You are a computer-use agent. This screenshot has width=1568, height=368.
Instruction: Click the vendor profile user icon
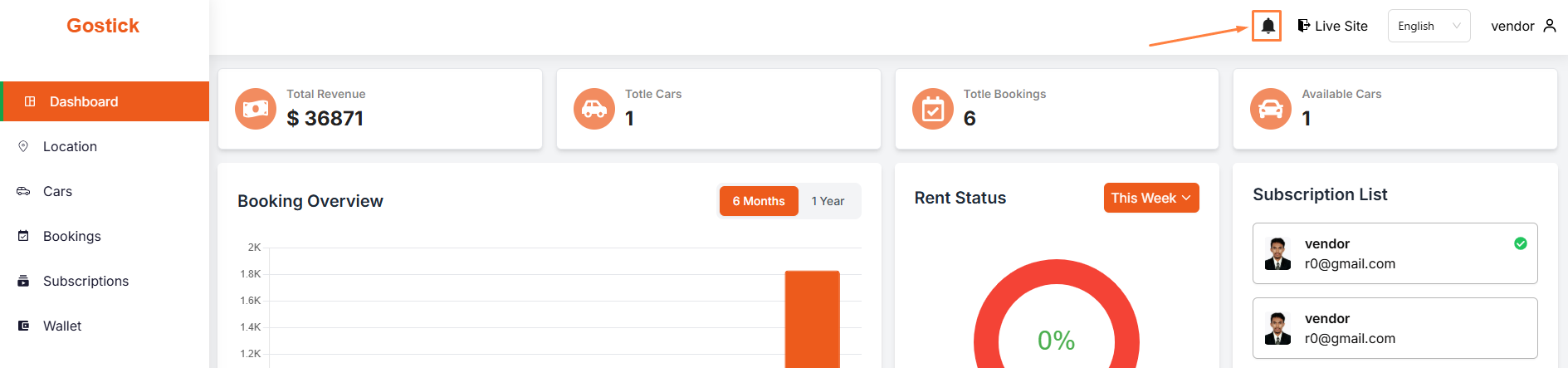click(1550, 26)
